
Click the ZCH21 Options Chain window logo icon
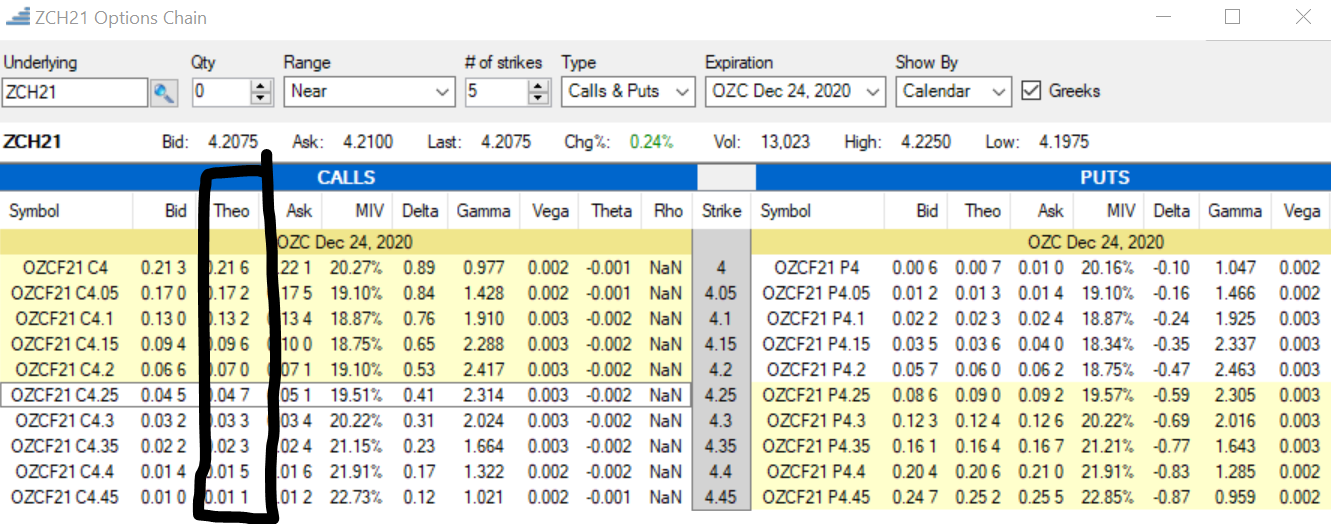(16, 17)
